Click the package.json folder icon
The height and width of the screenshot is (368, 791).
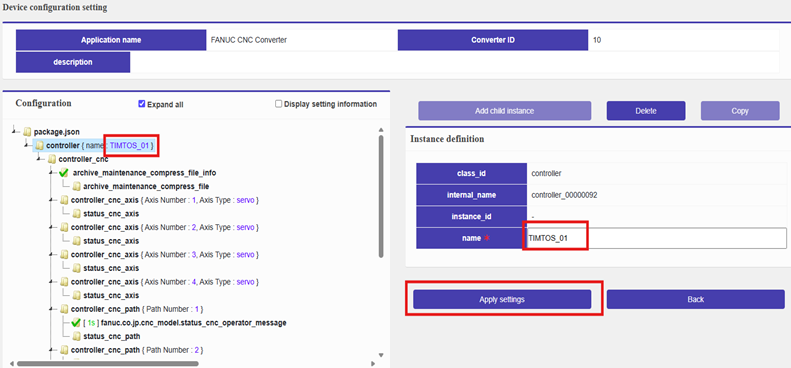click(x=27, y=132)
